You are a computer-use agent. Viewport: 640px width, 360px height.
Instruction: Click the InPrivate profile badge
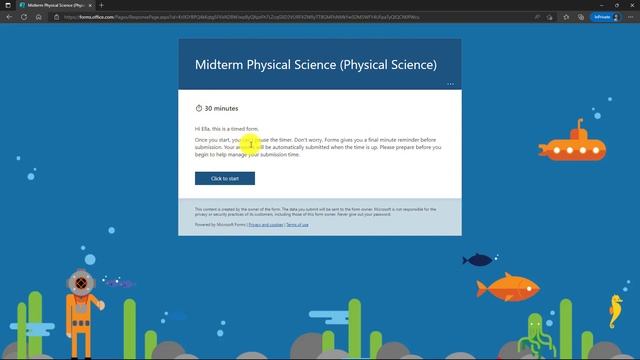pyautogui.click(x=606, y=17)
